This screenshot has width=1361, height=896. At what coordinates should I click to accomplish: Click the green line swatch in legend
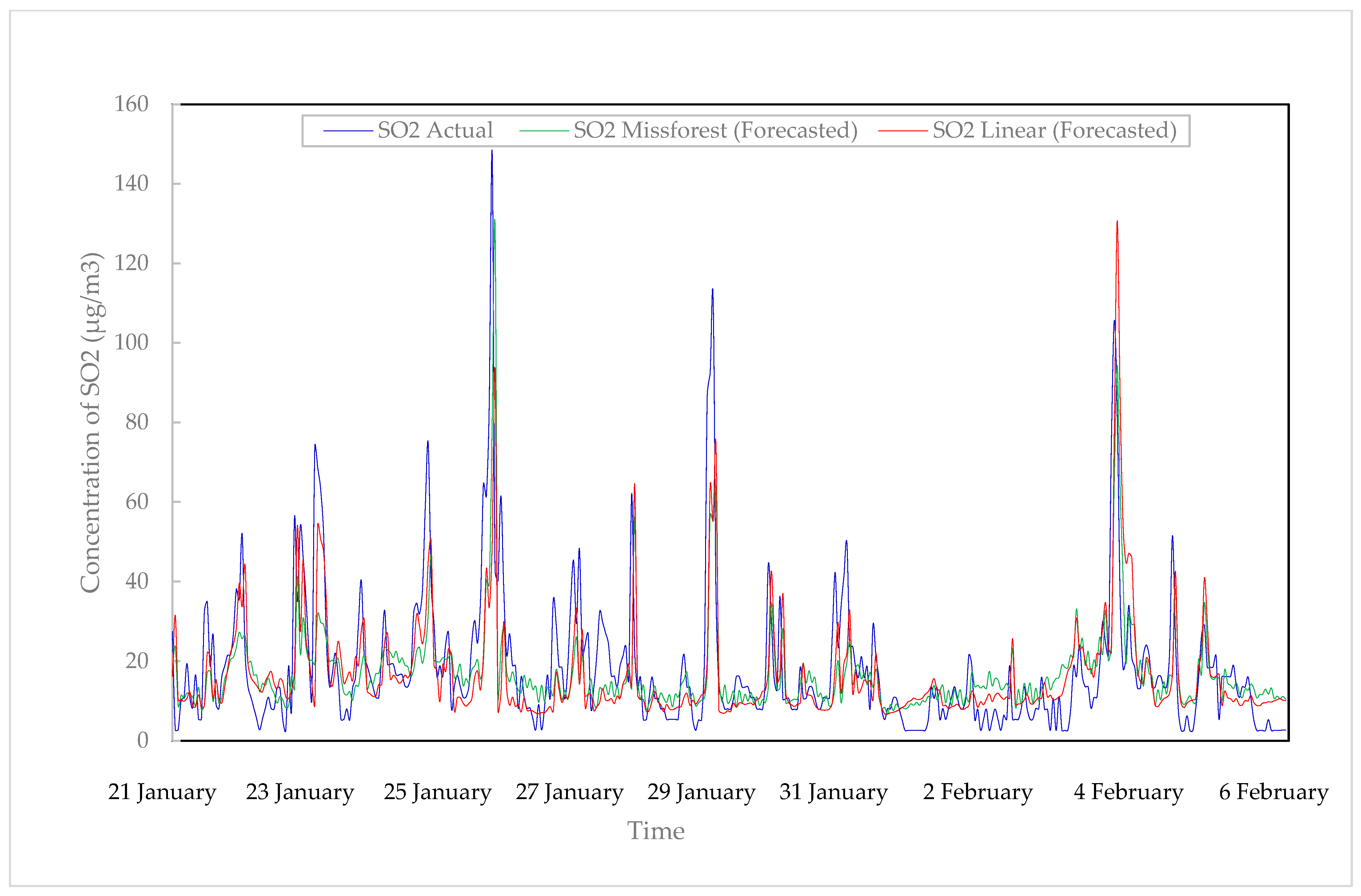(x=544, y=131)
